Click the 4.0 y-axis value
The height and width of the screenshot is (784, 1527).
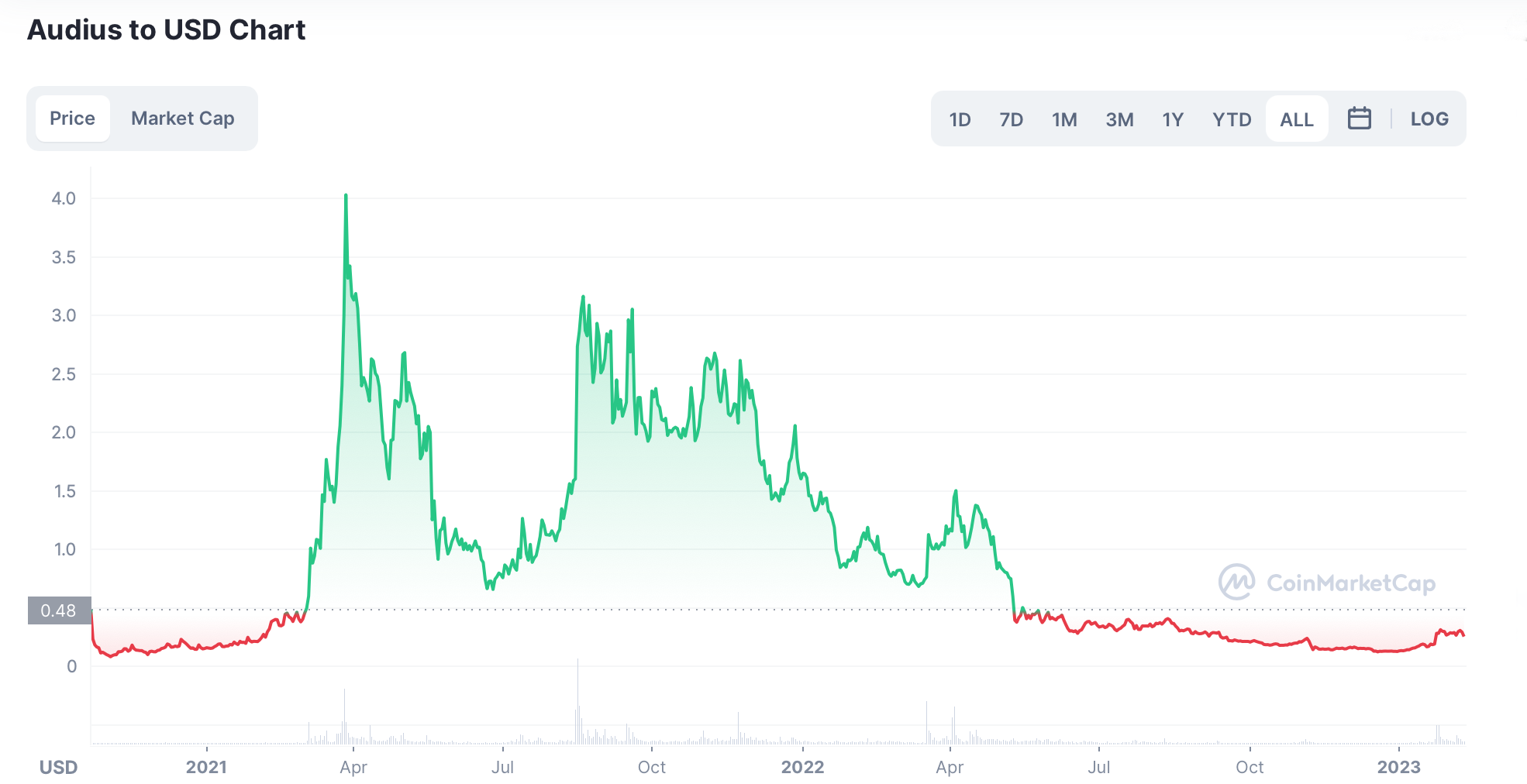pos(64,198)
